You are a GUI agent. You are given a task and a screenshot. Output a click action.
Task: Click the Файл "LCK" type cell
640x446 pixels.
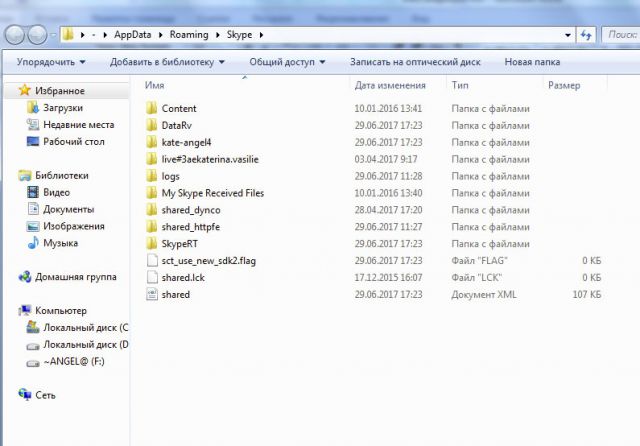coord(476,277)
